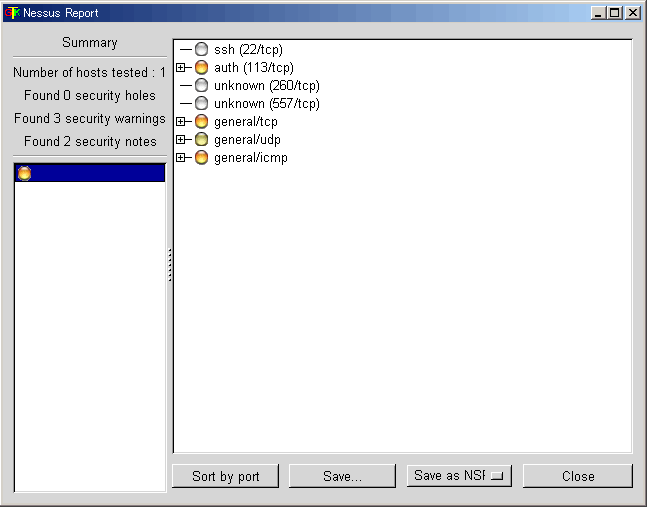The width and height of the screenshot is (647, 507).
Task: Expand the general/tcp tree node
Action: click(180, 121)
